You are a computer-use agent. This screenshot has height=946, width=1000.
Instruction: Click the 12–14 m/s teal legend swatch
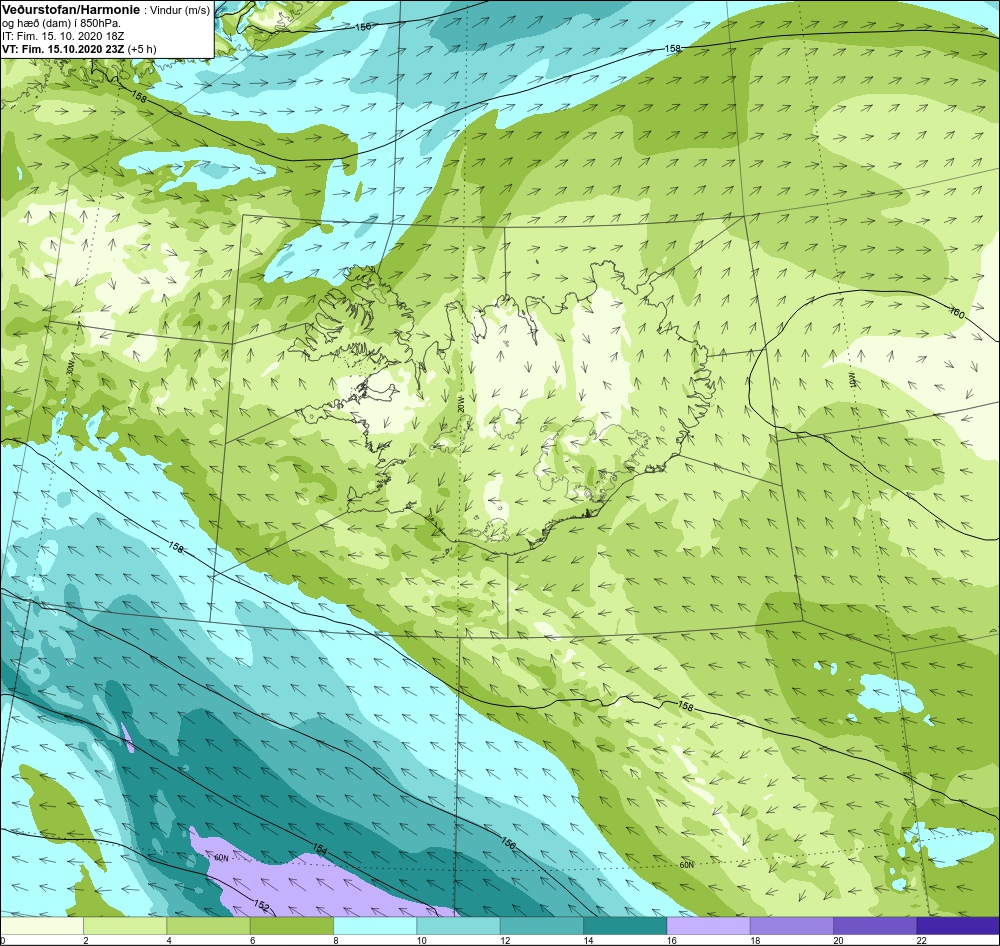541,926
